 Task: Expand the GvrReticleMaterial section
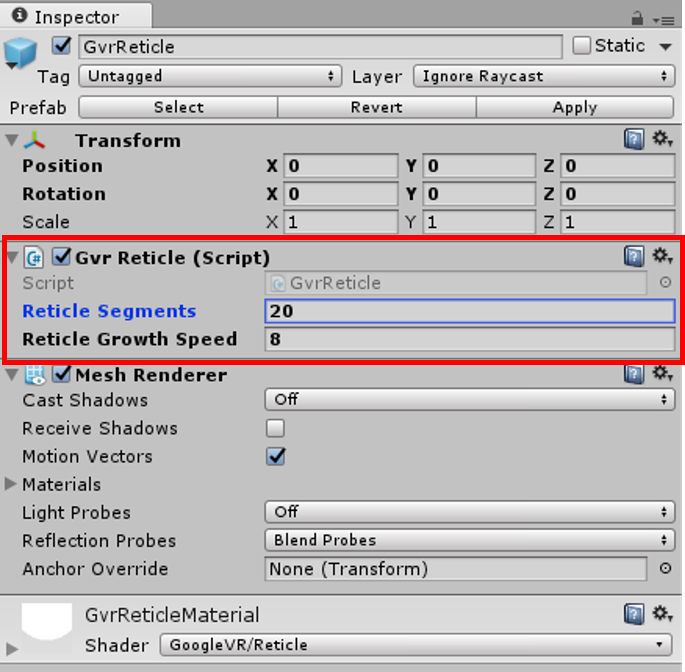pos(12,648)
